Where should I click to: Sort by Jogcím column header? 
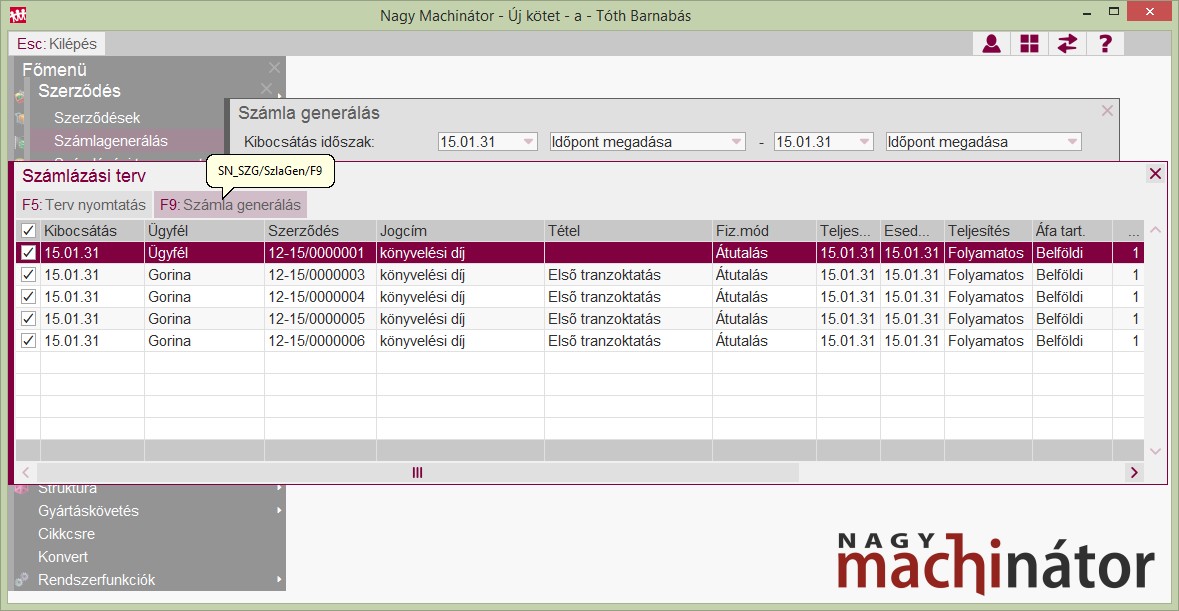460,231
